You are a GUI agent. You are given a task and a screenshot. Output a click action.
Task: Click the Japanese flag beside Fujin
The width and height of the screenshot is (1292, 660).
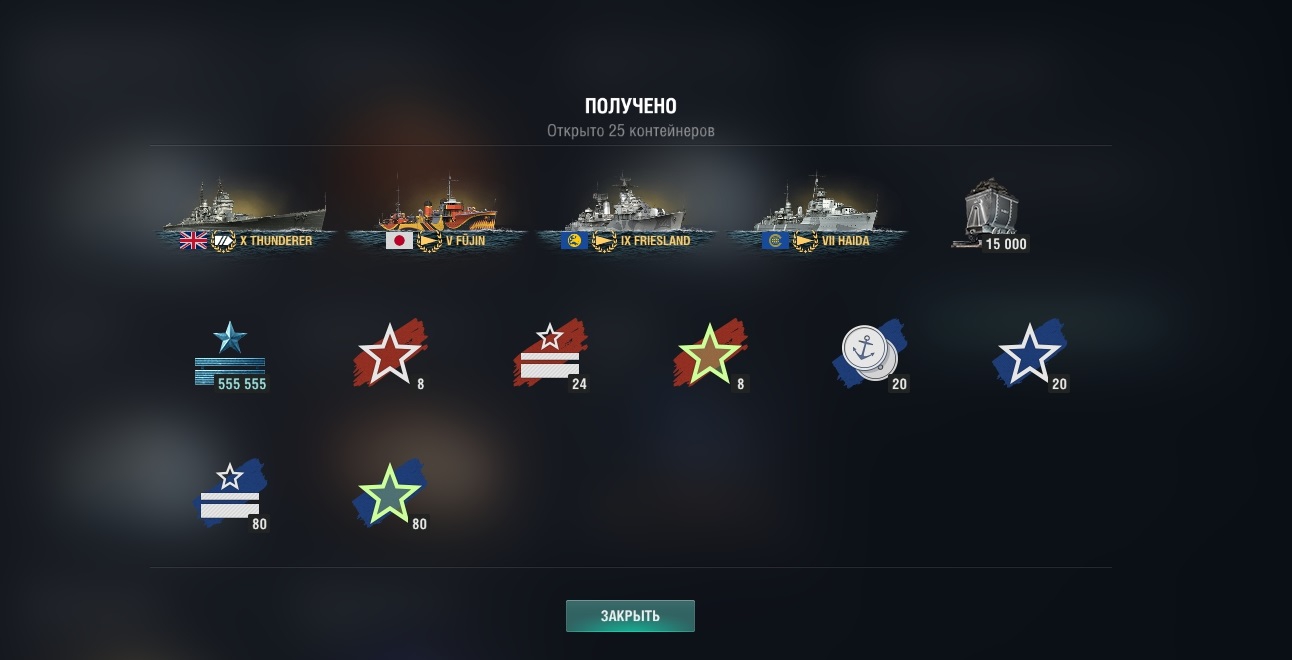pyautogui.click(x=400, y=241)
